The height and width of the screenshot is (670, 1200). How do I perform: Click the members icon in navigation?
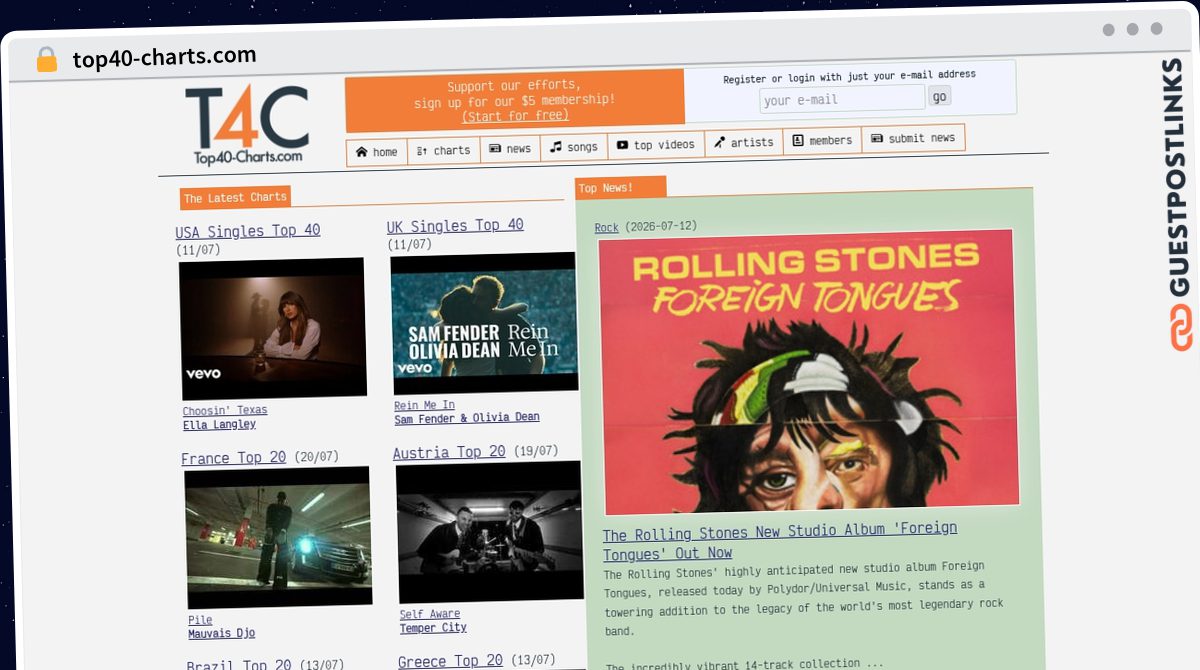click(x=798, y=141)
